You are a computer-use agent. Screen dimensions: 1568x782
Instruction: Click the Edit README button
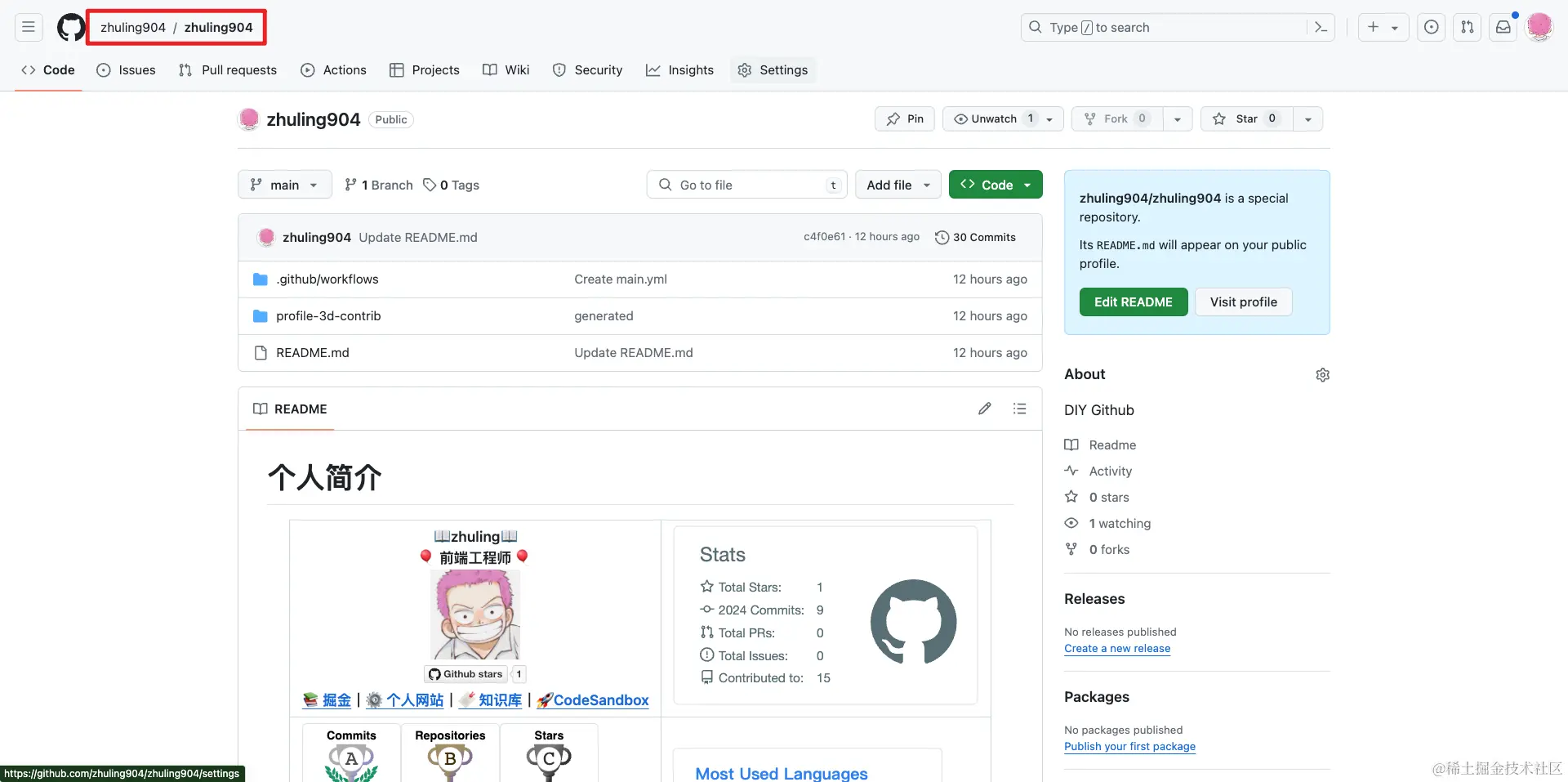pos(1134,302)
